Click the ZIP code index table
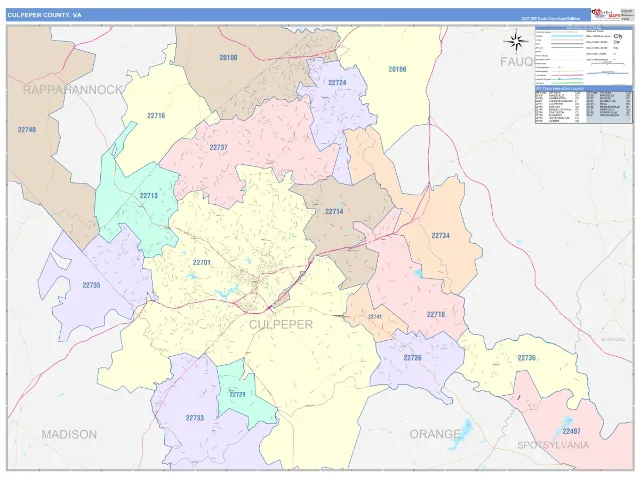Image resolution: width=640 pixels, height=480 pixels. [584, 105]
